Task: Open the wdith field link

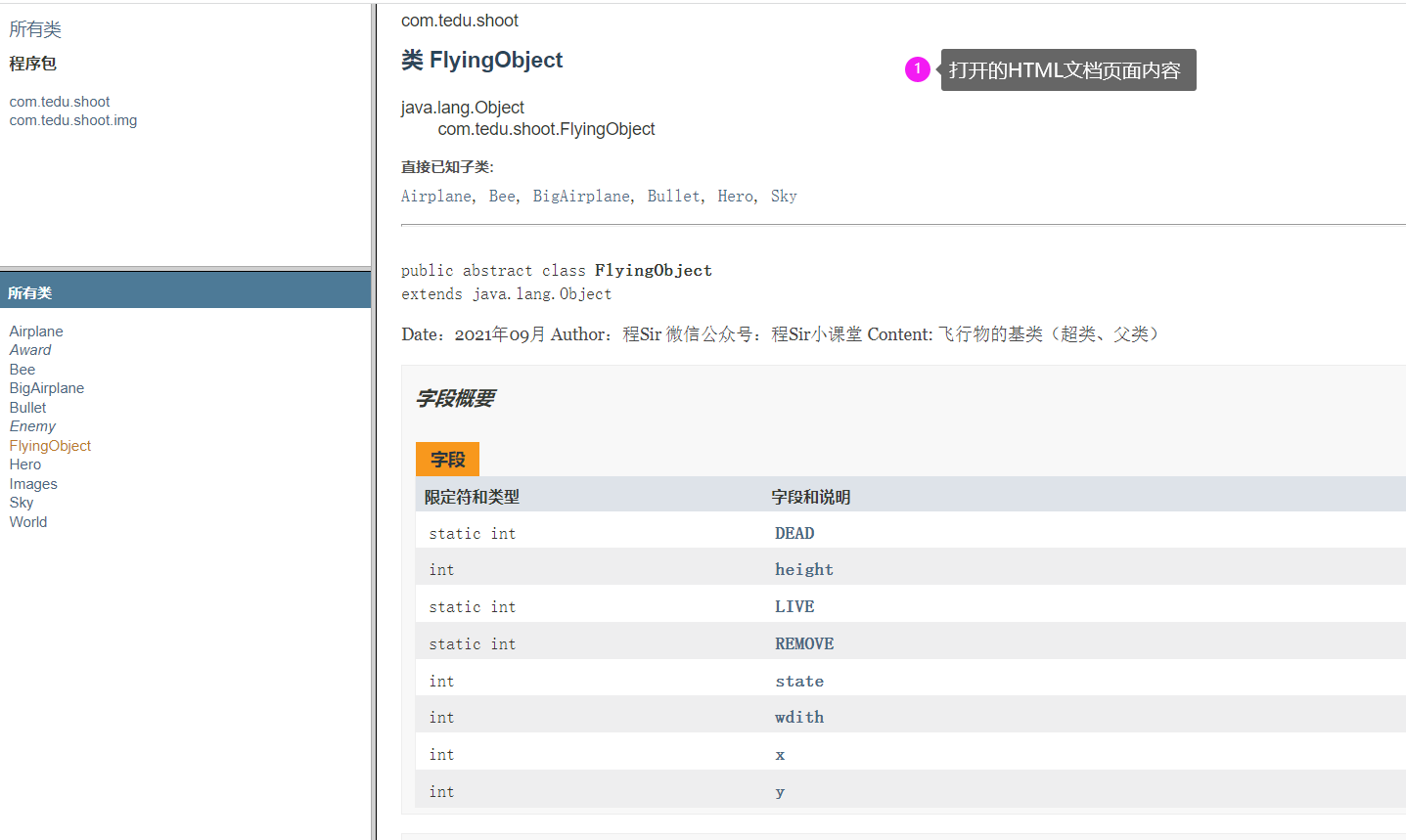Action: 799,718
